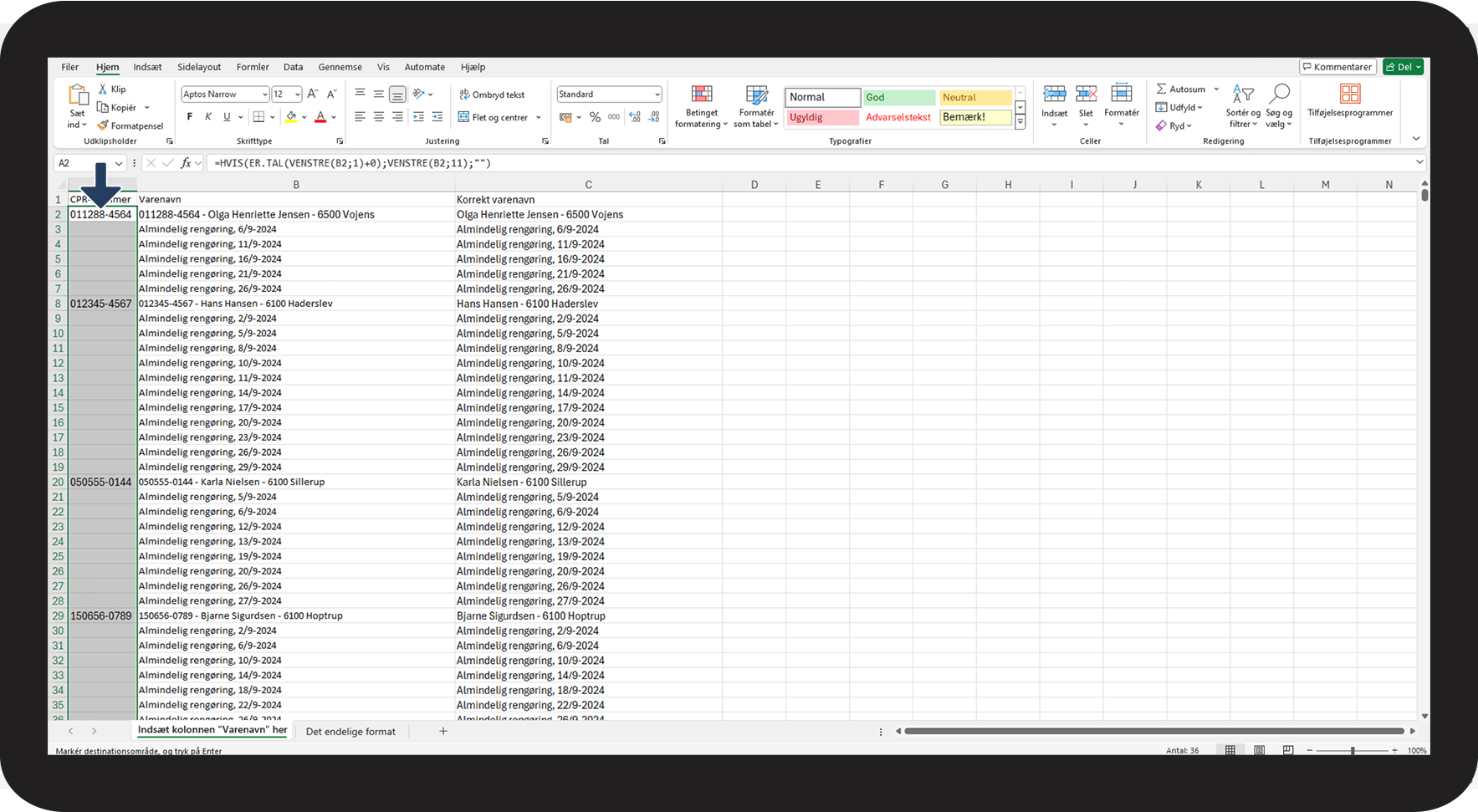Image resolution: width=1478 pixels, height=812 pixels.
Task: Open the number format Standard dropdown
Action: (x=657, y=94)
